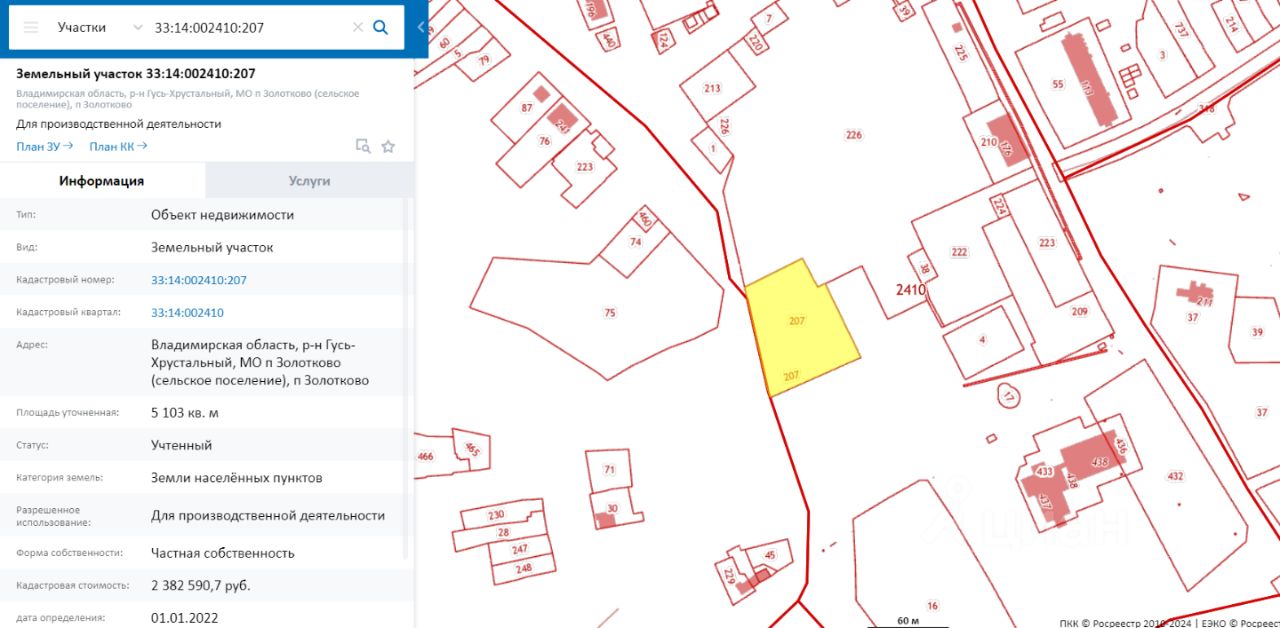
Task: Open the План КК link
Action: pyautogui.click(x=118, y=146)
